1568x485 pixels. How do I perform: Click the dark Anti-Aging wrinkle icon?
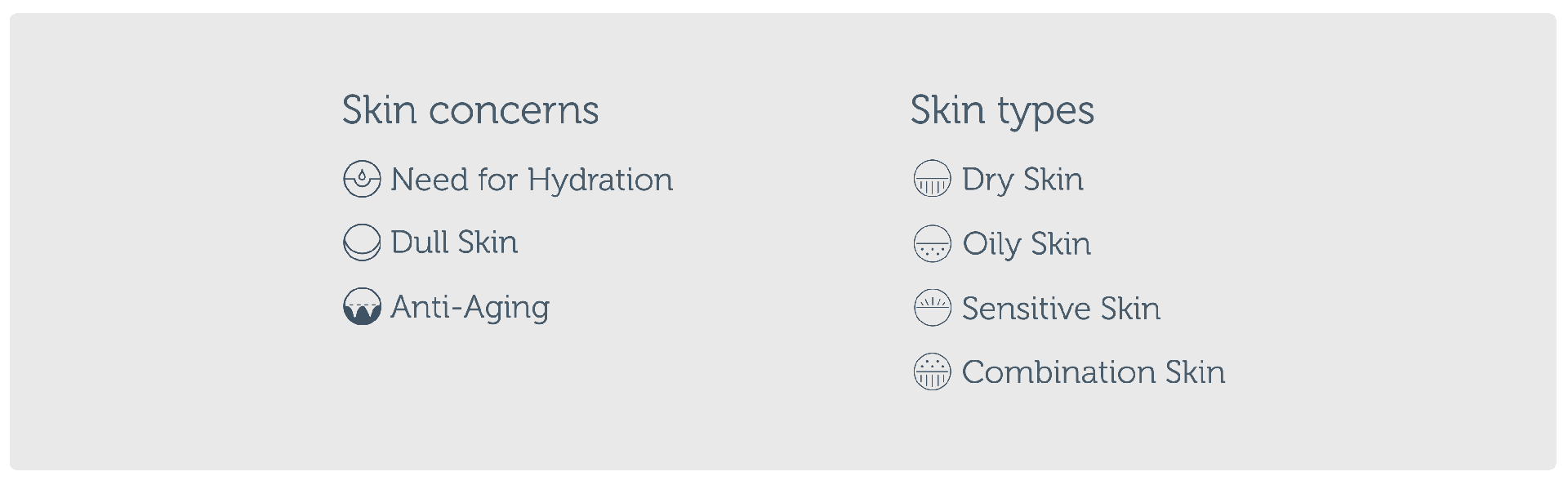point(362,307)
